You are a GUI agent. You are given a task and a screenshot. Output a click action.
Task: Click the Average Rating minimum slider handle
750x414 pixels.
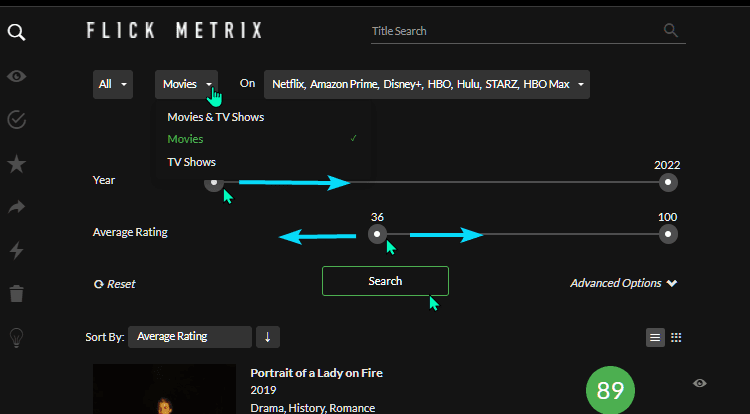[x=377, y=234]
